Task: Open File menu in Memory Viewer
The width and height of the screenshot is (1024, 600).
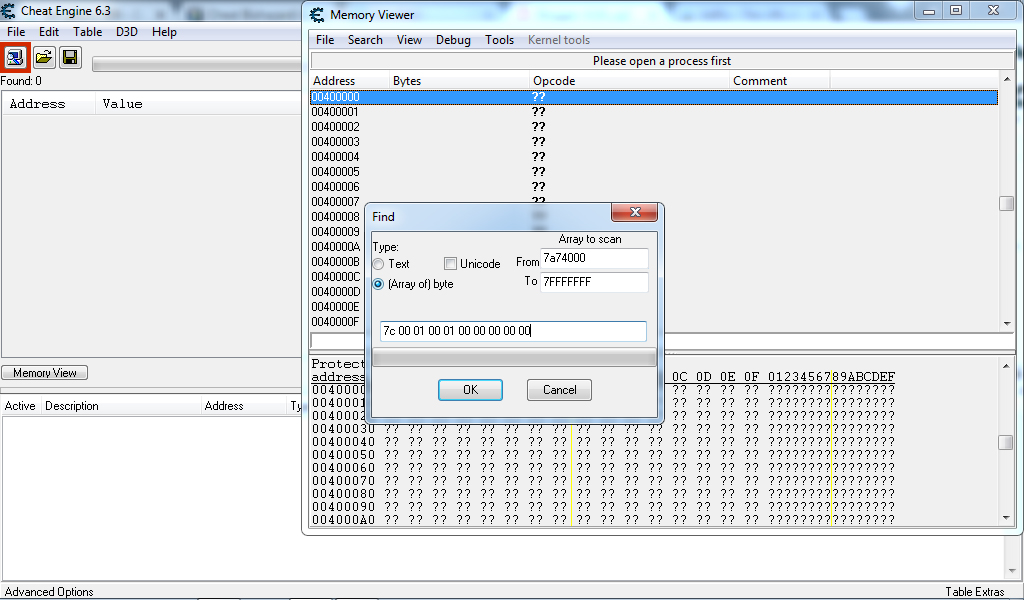Action: coord(325,40)
